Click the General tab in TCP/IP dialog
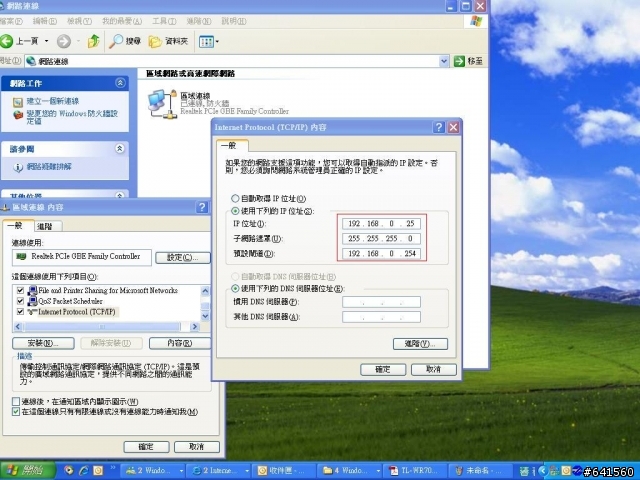This screenshot has height=480, width=640. [x=231, y=145]
